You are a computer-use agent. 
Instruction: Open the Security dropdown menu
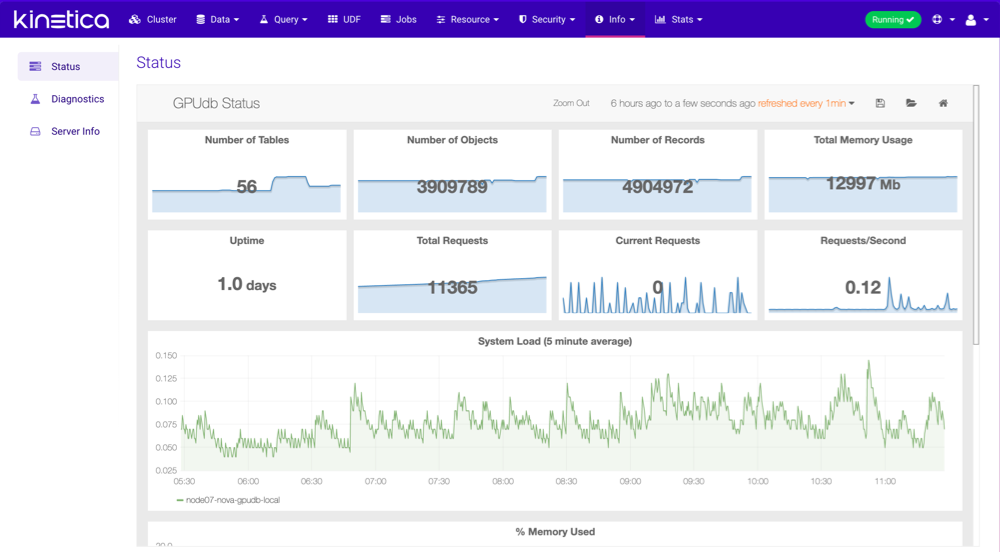(x=546, y=19)
